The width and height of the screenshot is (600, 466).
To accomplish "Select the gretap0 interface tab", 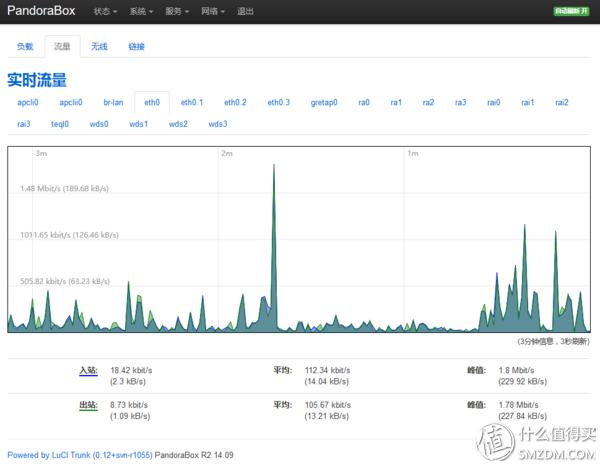I will point(324,103).
